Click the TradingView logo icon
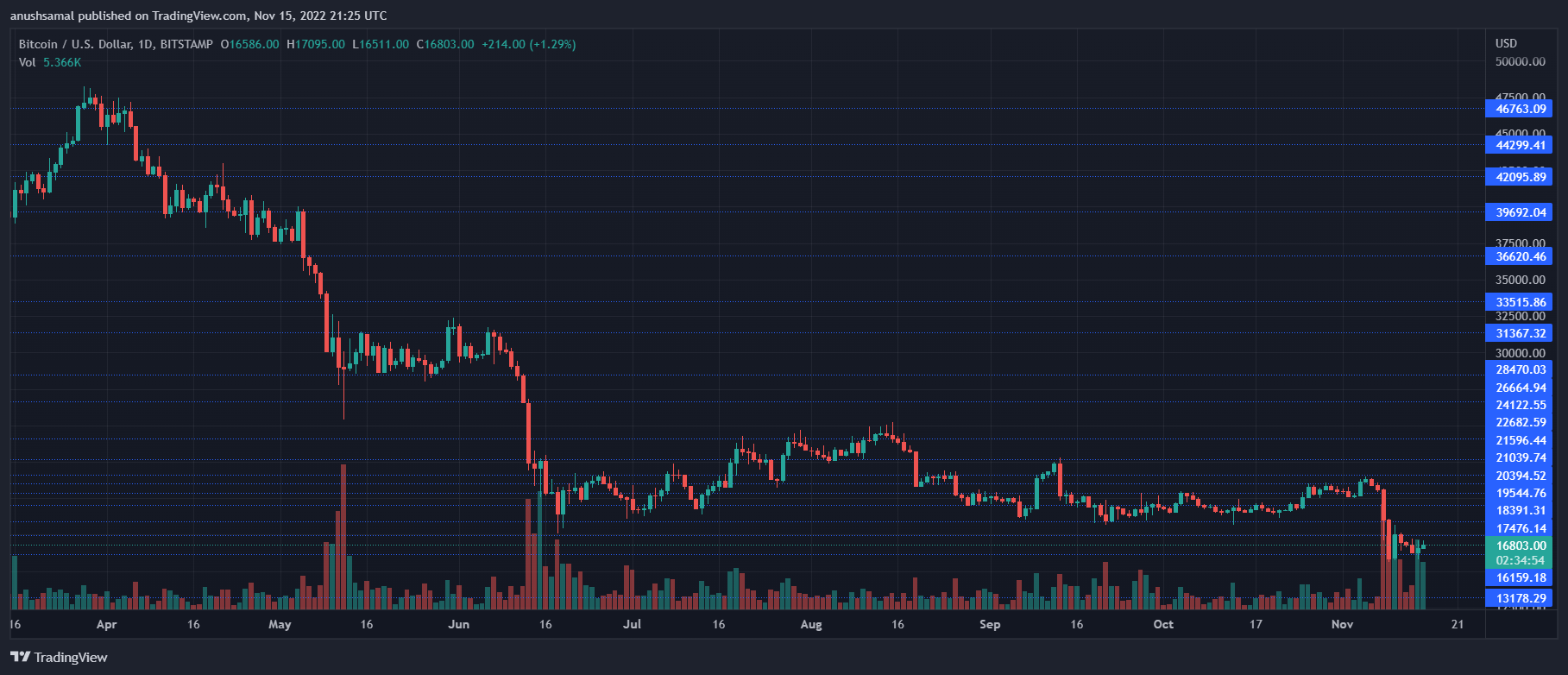The image size is (1568, 675). (x=21, y=657)
